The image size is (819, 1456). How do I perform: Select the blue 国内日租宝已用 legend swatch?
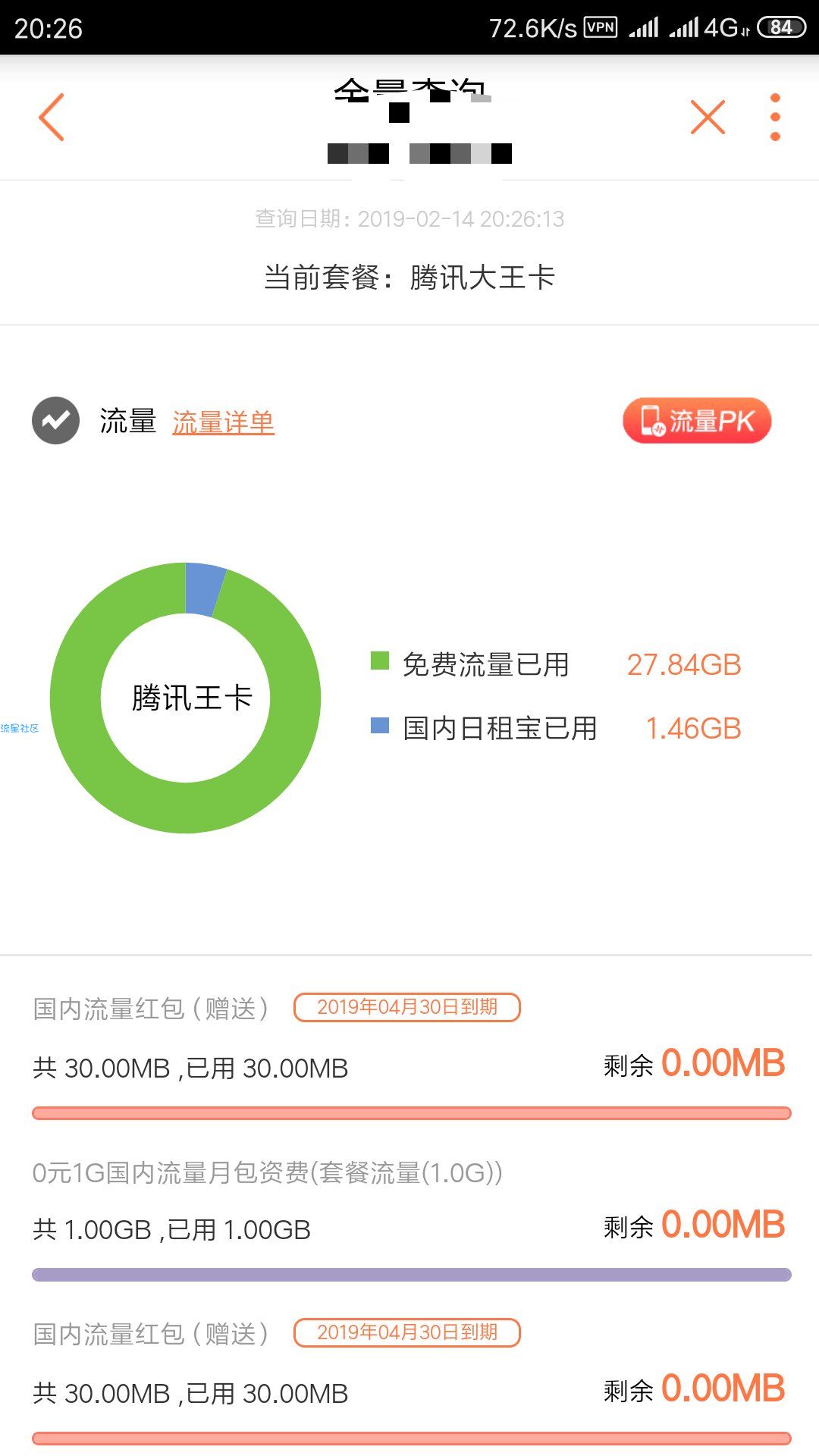379,726
